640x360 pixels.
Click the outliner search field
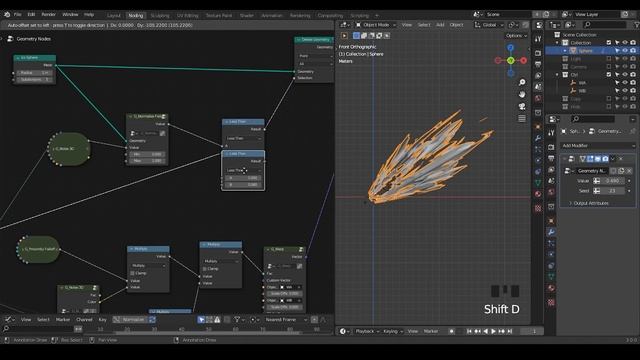click(x=604, y=25)
